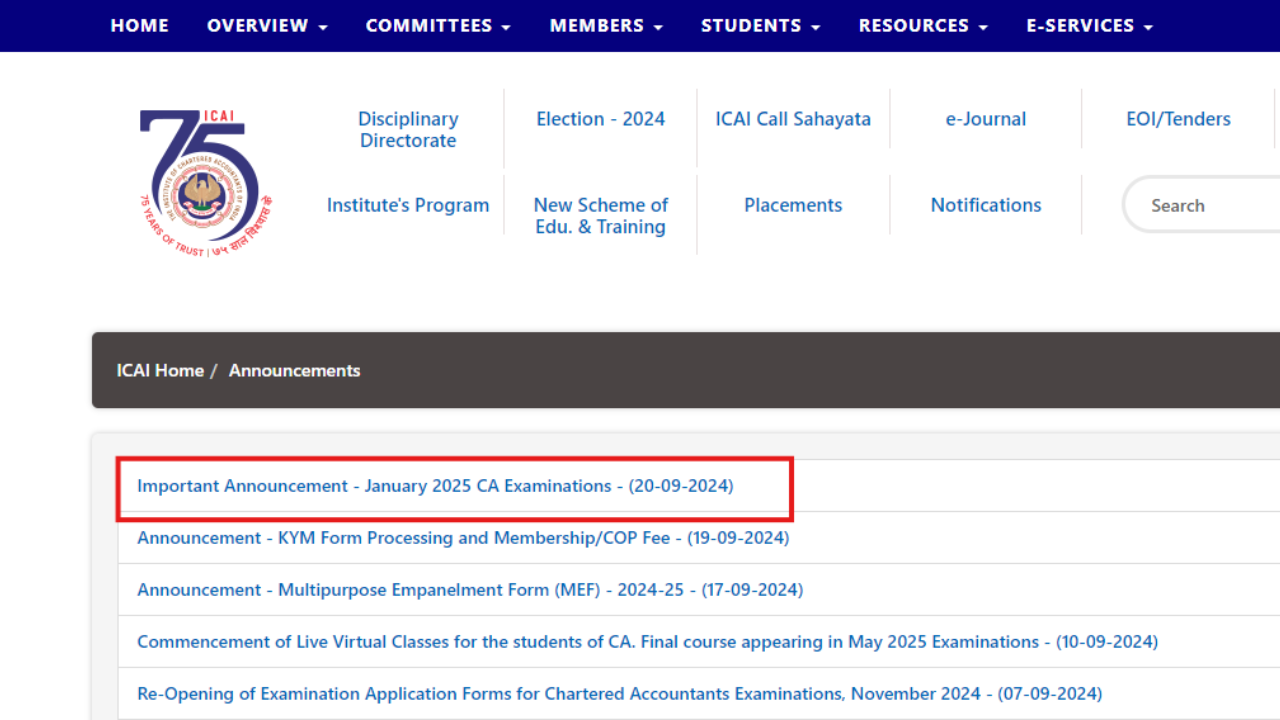Expand the Members dropdown menu
The image size is (1280, 720).
[606, 26]
